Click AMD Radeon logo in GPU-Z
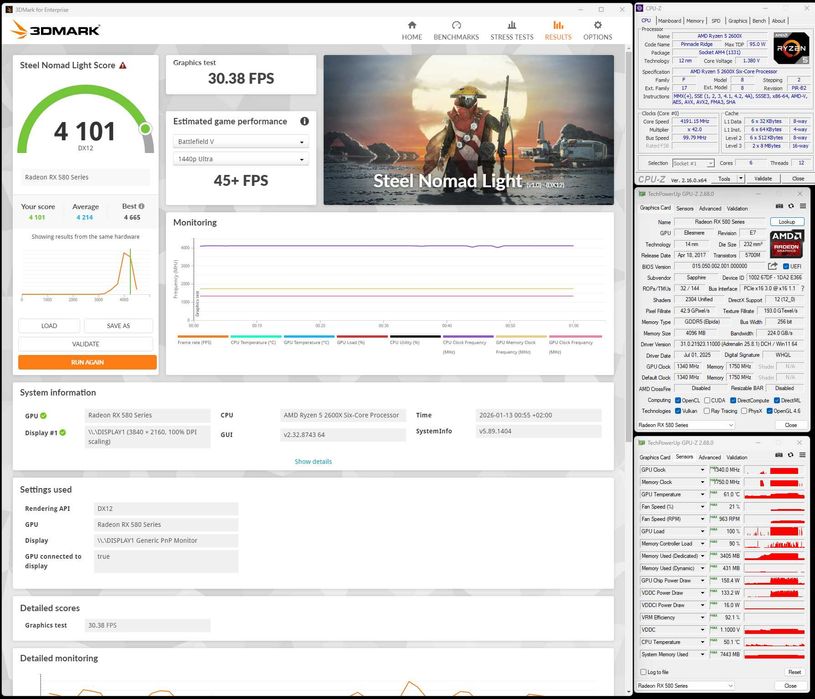Screen dimensions: 815x699 (x=786, y=243)
